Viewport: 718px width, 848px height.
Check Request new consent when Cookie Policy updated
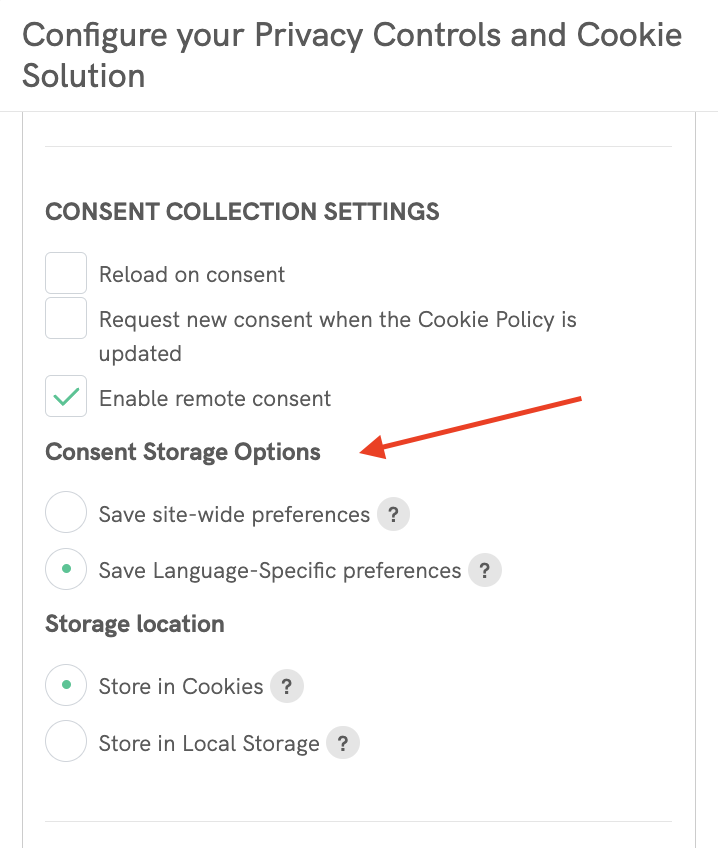[x=65, y=318]
